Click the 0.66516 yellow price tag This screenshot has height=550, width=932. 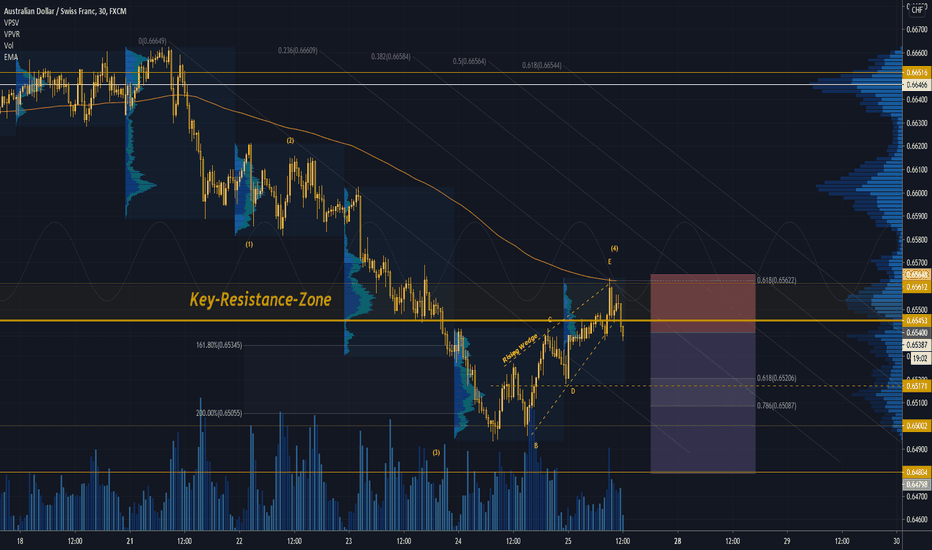916,73
